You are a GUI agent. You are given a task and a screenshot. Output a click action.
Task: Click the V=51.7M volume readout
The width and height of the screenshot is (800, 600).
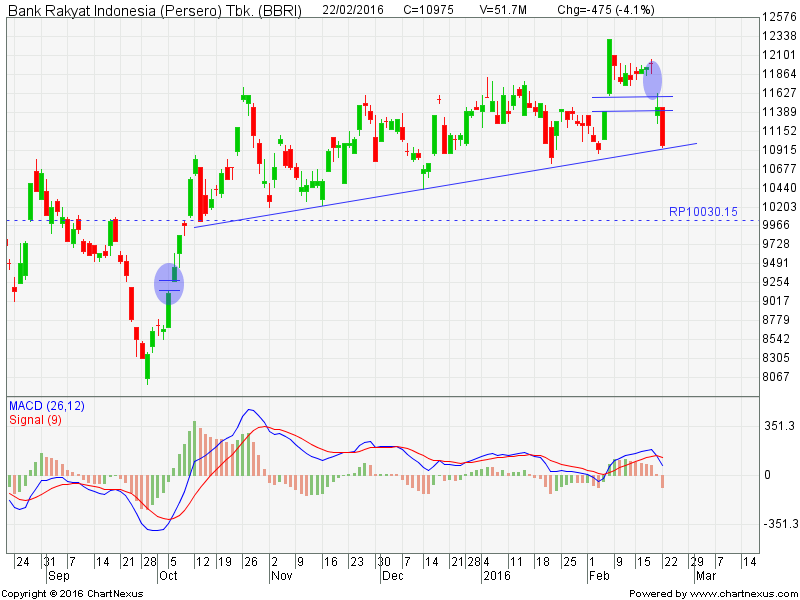[507, 8]
